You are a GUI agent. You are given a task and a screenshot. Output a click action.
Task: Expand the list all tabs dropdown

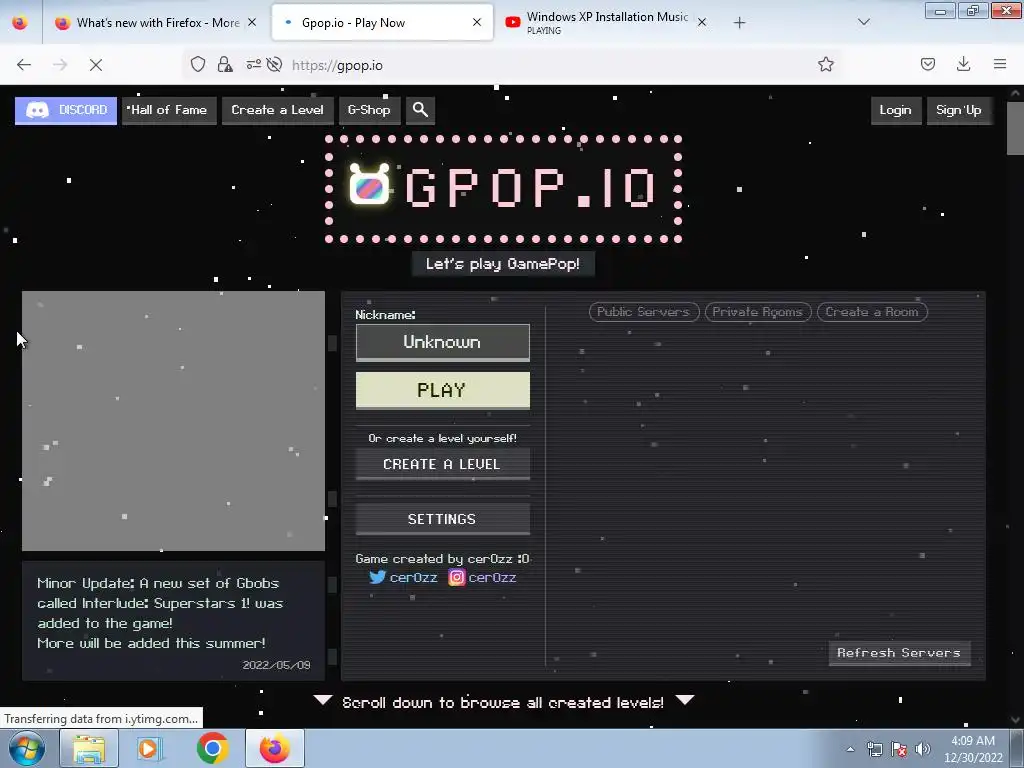(x=864, y=22)
